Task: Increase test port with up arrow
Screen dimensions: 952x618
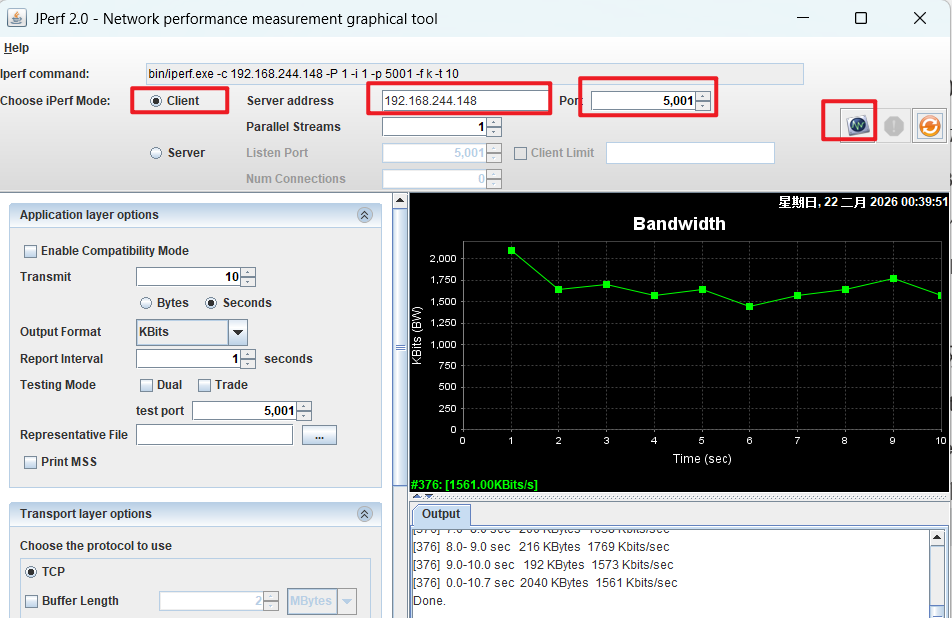Action: pos(304,406)
